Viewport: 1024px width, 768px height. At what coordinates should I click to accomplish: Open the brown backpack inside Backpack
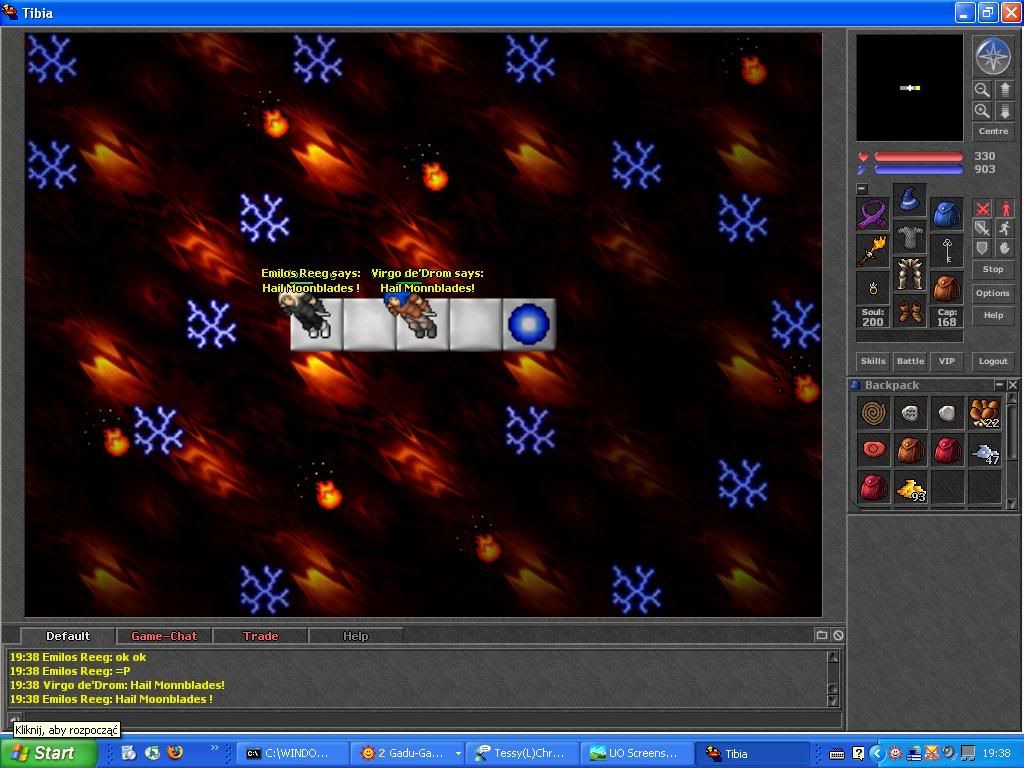[x=910, y=451]
